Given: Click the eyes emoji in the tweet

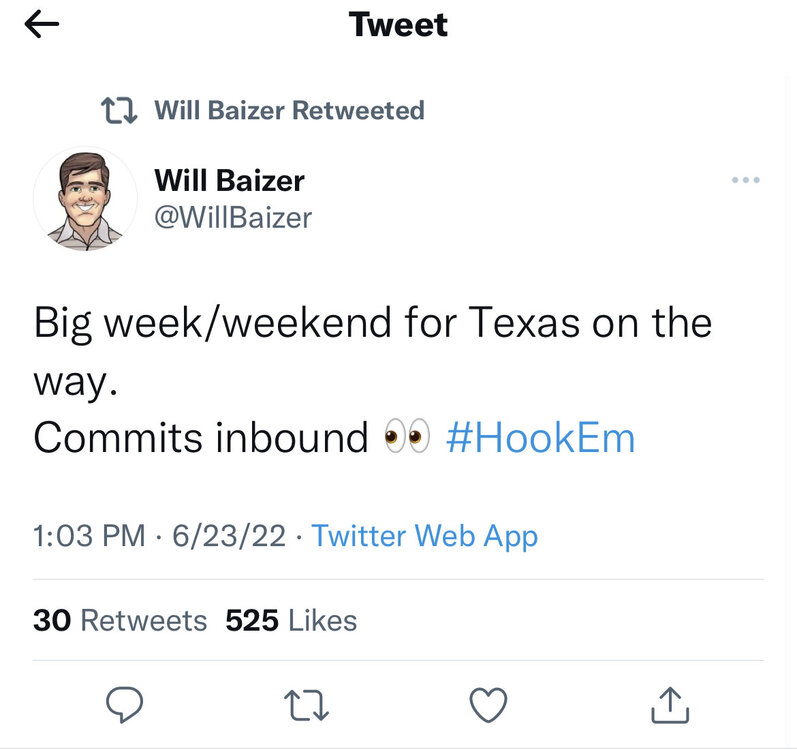Looking at the screenshot, I should [x=407, y=438].
